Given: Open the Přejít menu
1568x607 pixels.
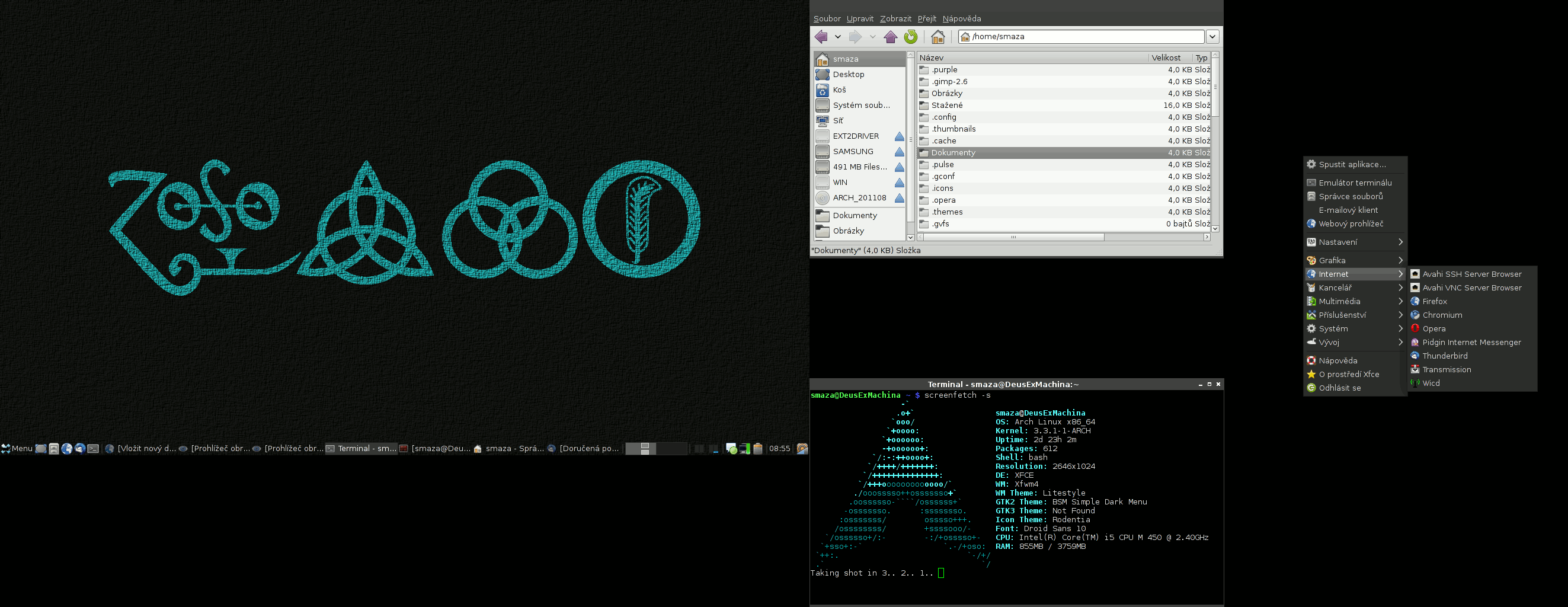Looking at the screenshot, I should click(x=926, y=19).
